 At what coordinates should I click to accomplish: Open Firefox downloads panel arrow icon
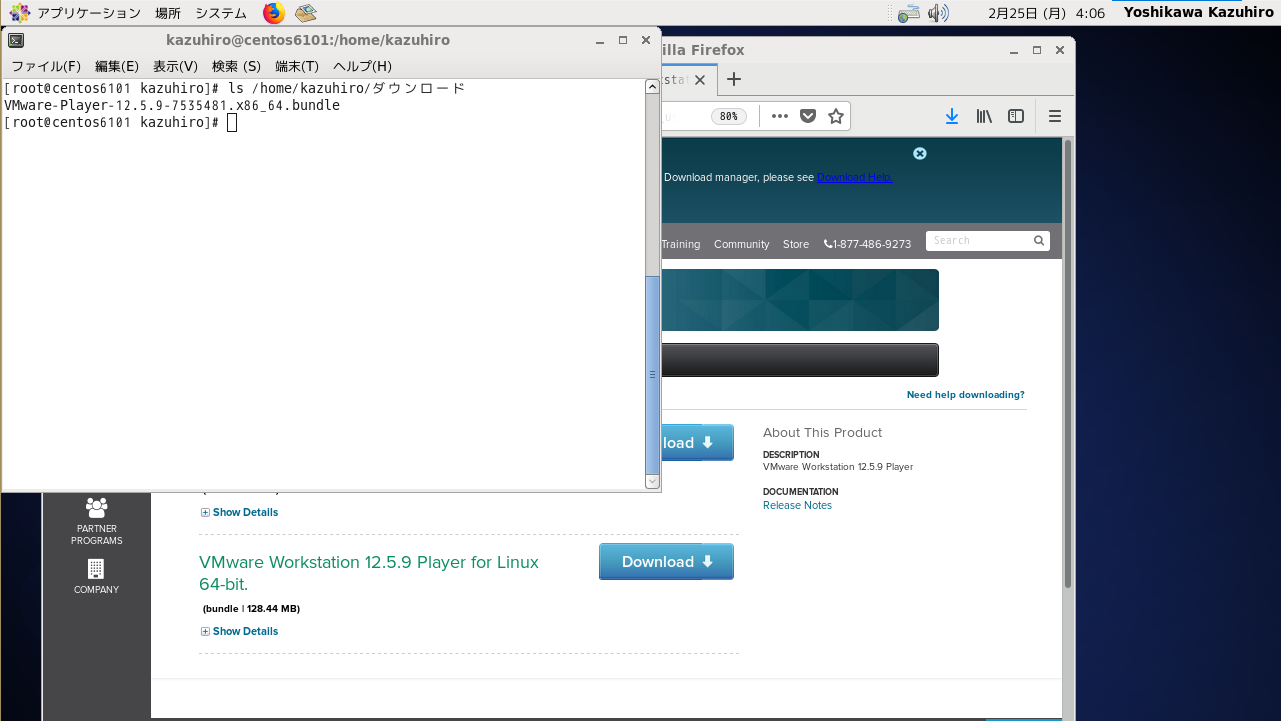click(951, 116)
